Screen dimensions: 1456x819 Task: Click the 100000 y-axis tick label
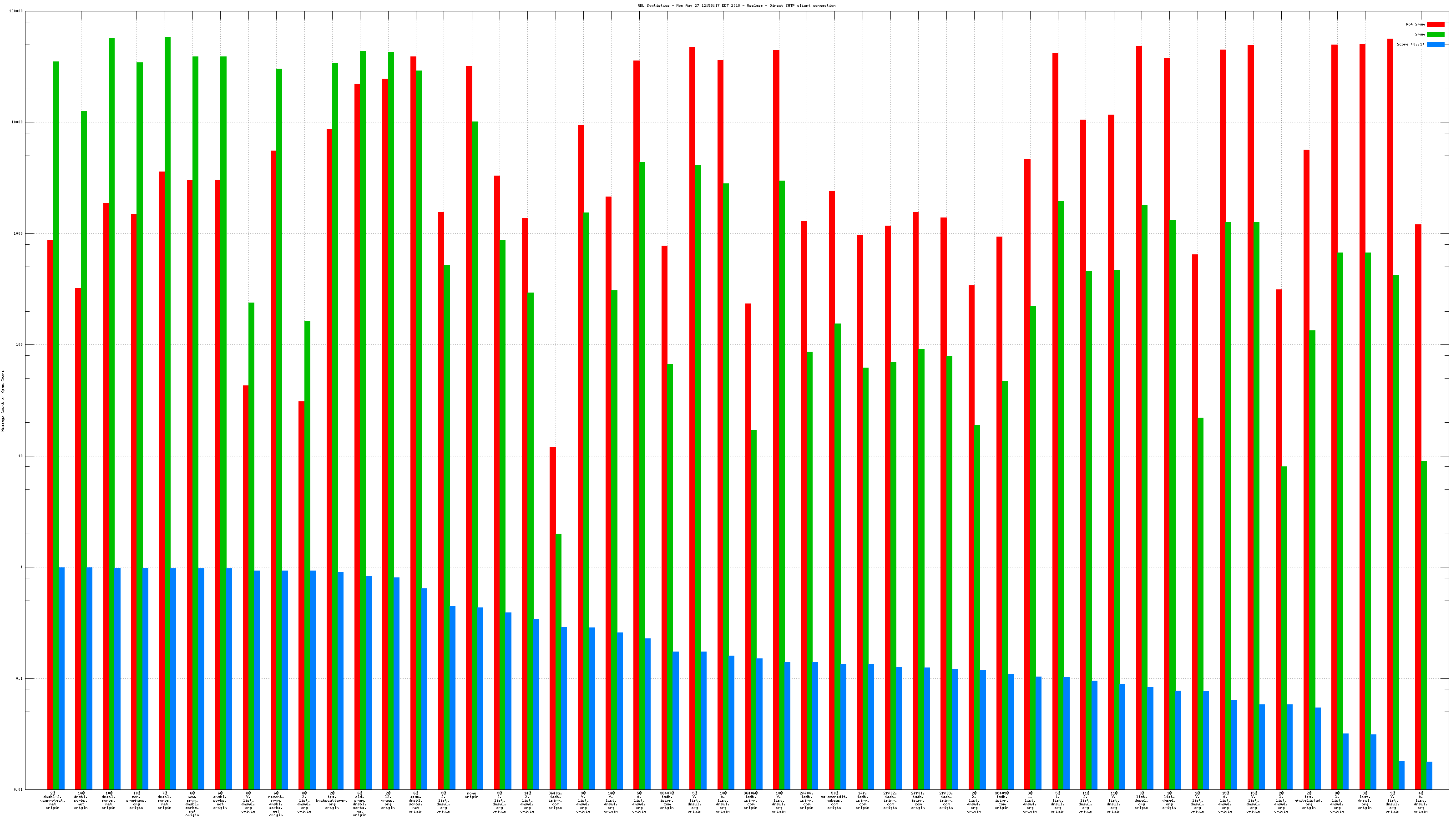[x=17, y=11]
